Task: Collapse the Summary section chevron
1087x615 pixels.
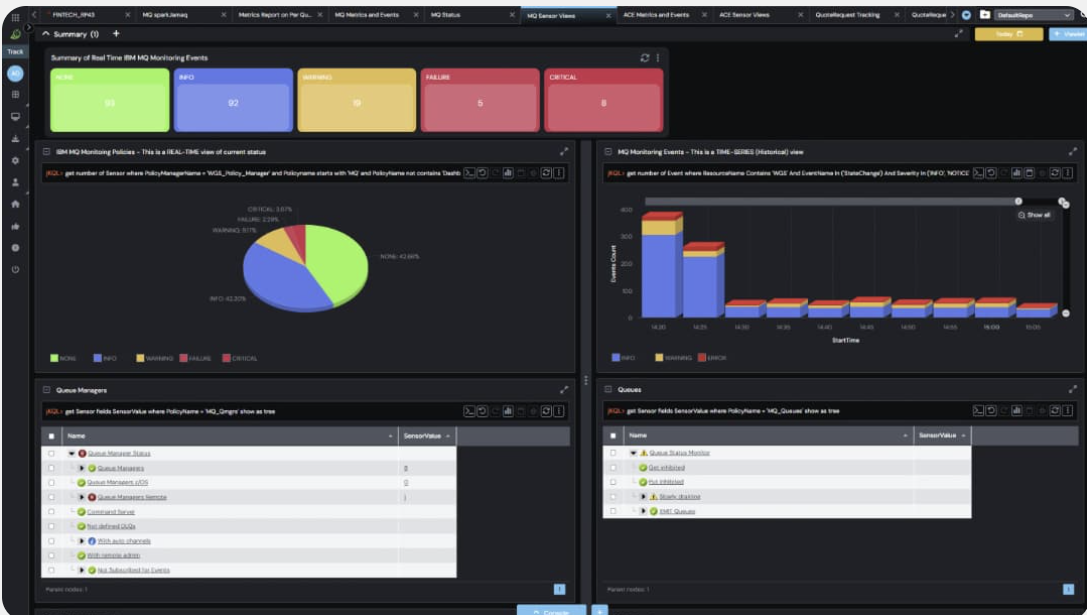Action: (x=46, y=33)
